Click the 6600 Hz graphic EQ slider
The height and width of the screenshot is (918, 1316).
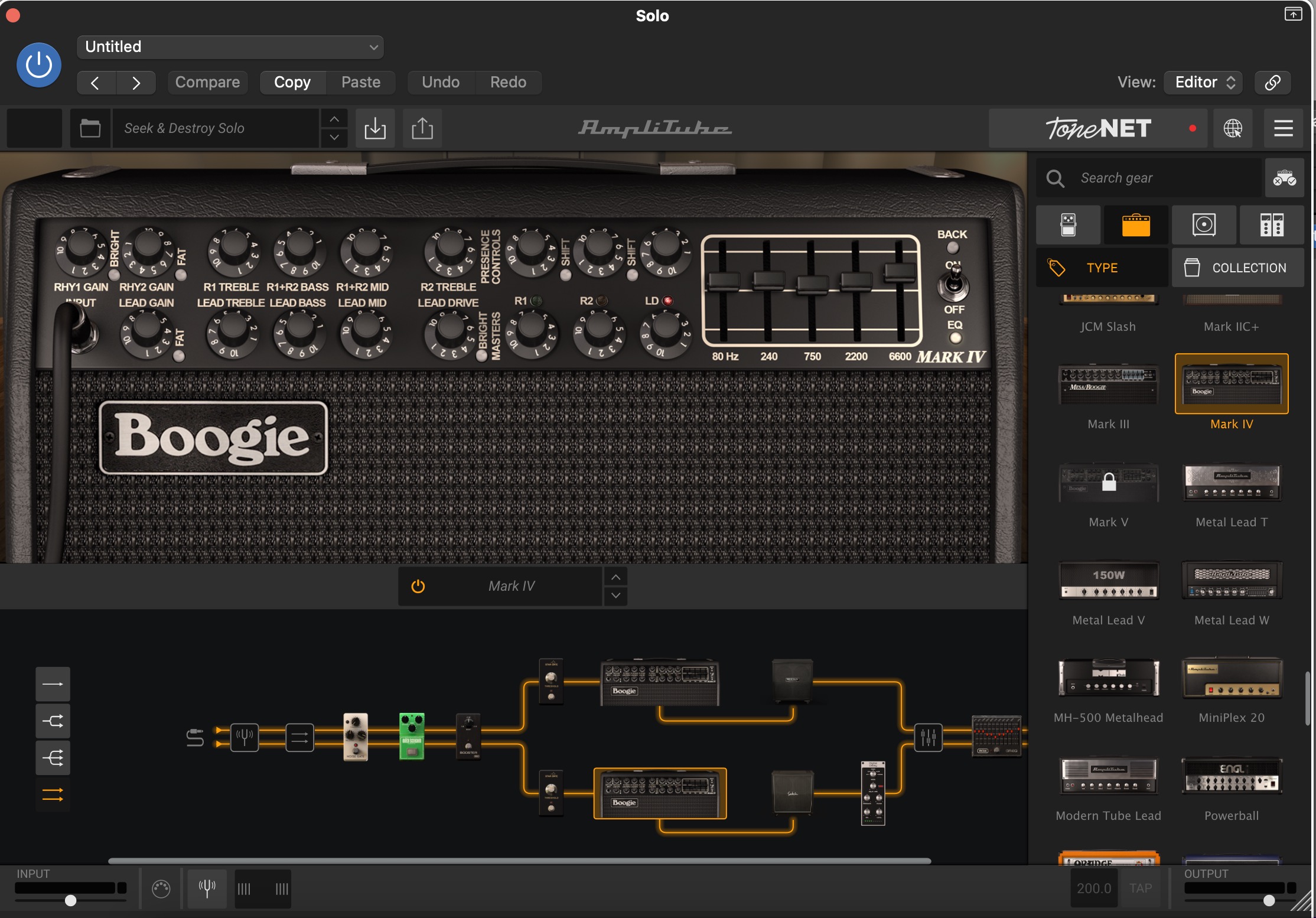(900, 273)
